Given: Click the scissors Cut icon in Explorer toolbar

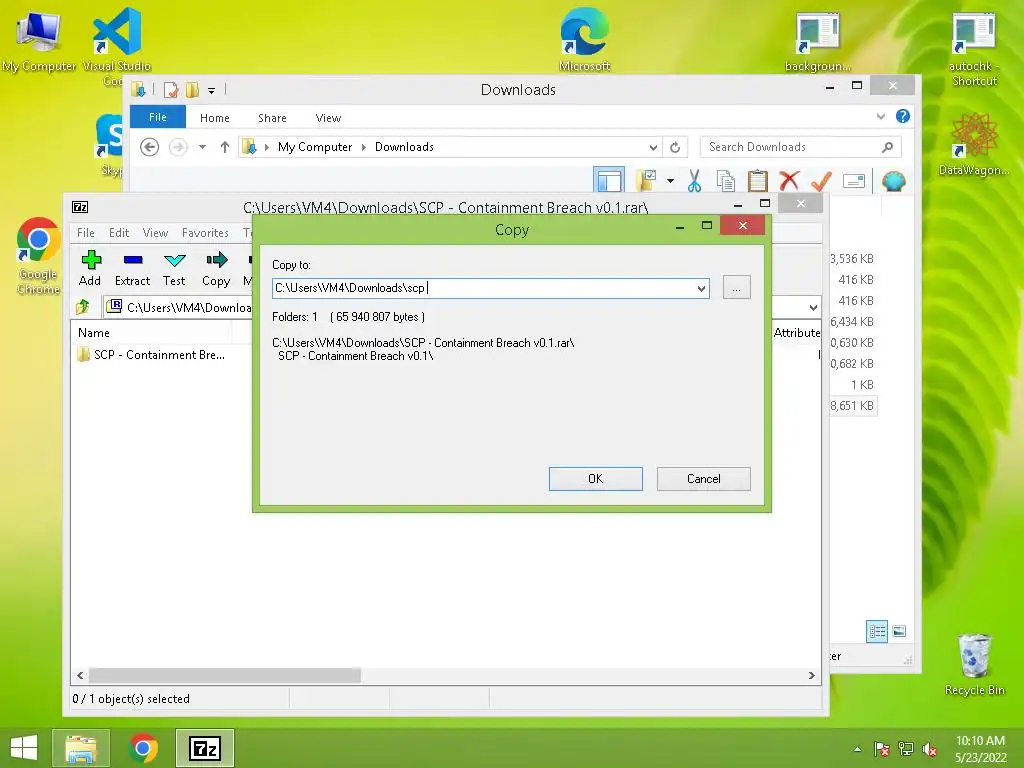Looking at the screenshot, I should tap(694, 180).
